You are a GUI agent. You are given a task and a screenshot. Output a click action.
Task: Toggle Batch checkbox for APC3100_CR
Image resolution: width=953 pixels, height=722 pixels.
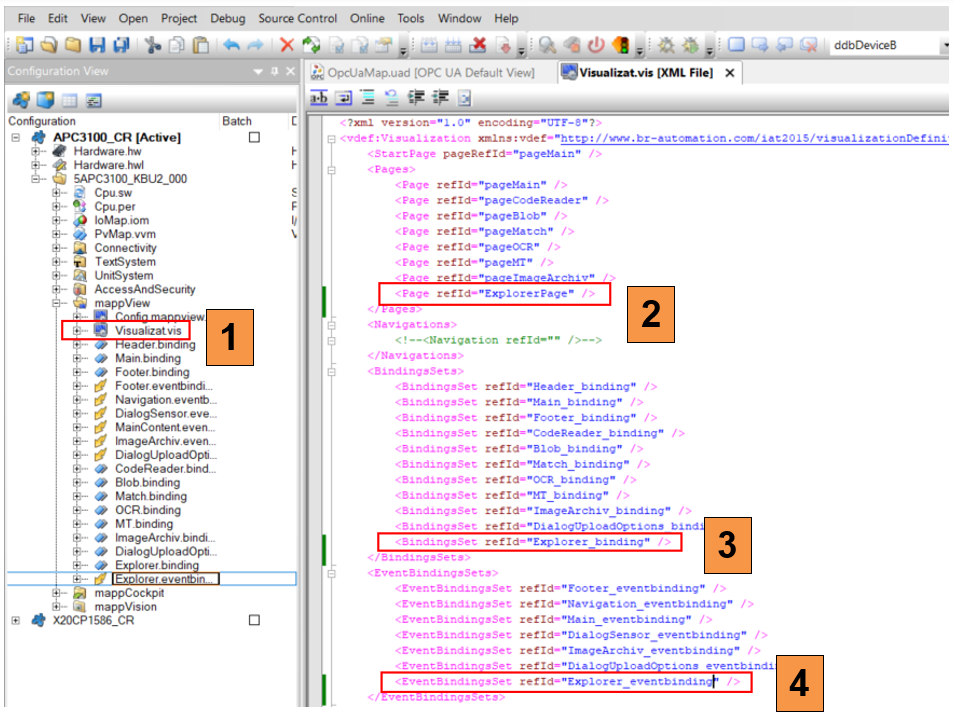[x=254, y=137]
